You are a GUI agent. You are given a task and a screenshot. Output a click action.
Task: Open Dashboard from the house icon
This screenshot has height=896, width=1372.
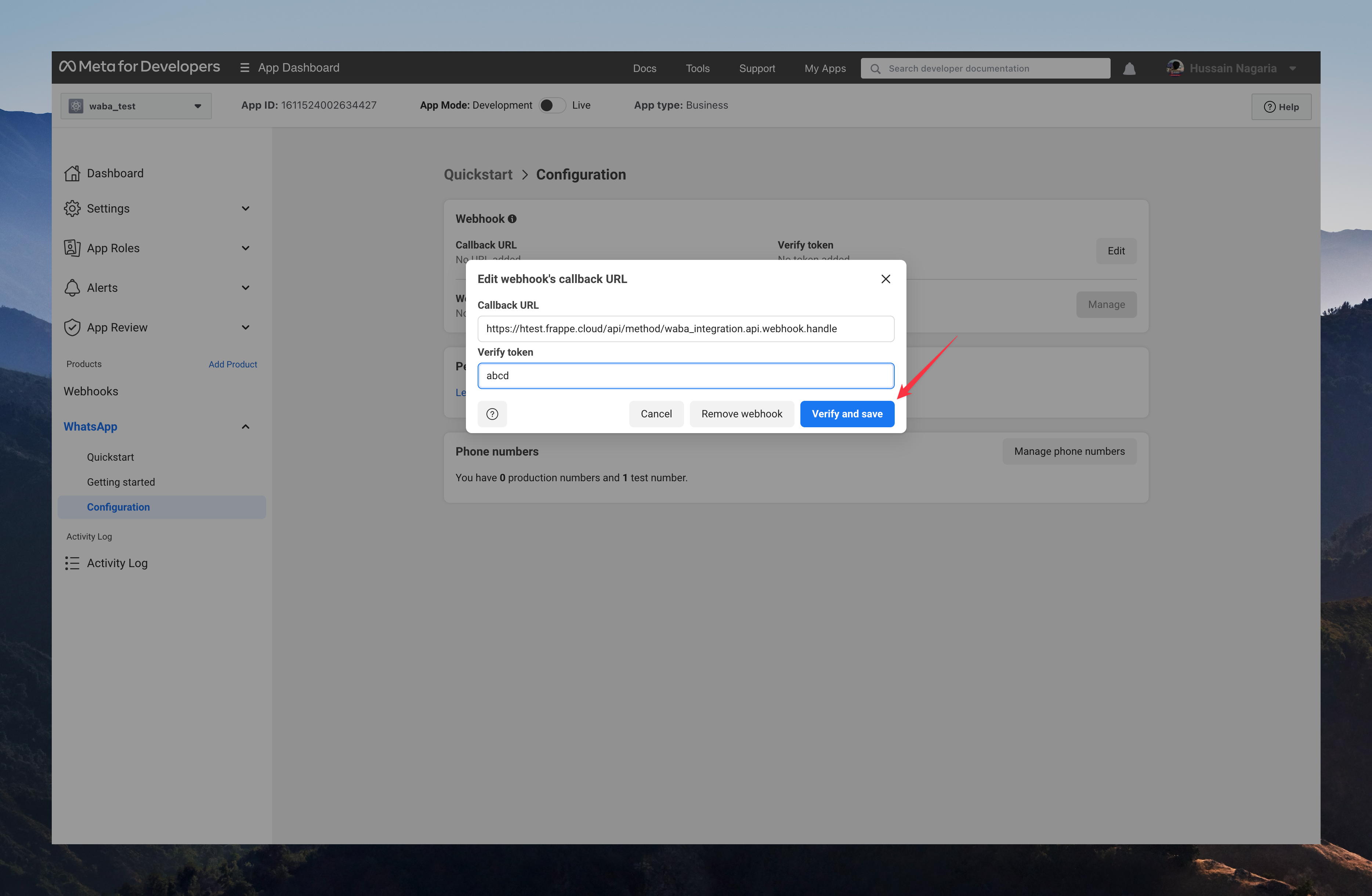coord(72,174)
